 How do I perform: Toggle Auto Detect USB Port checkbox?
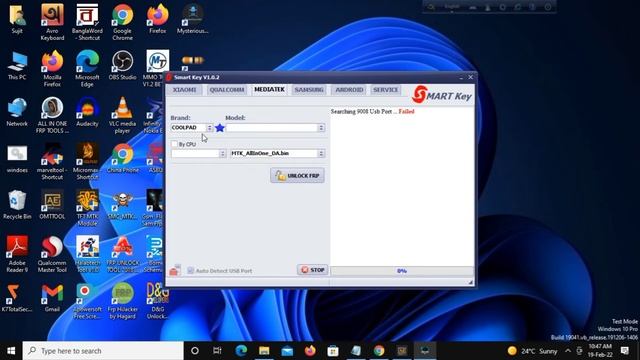[x=190, y=271]
